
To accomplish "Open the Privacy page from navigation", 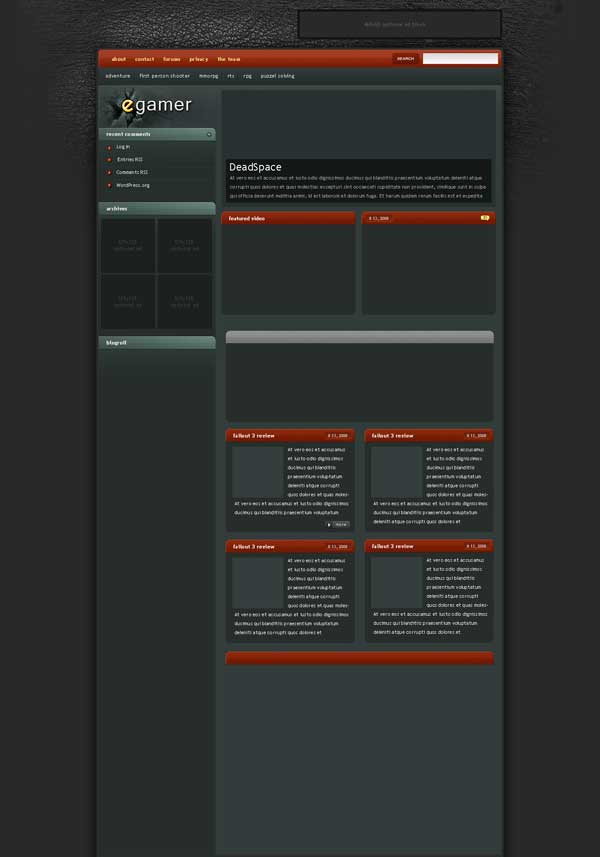I will [x=199, y=59].
